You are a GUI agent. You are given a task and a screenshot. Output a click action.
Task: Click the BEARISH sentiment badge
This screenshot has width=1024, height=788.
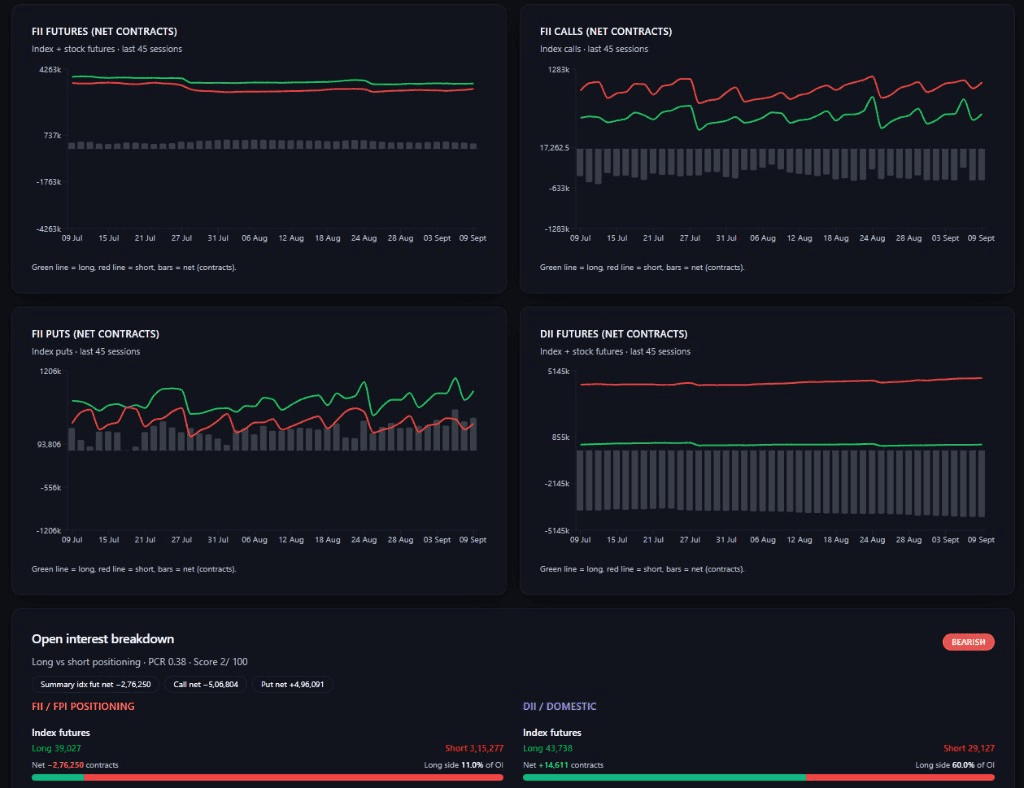[x=968, y=642]
